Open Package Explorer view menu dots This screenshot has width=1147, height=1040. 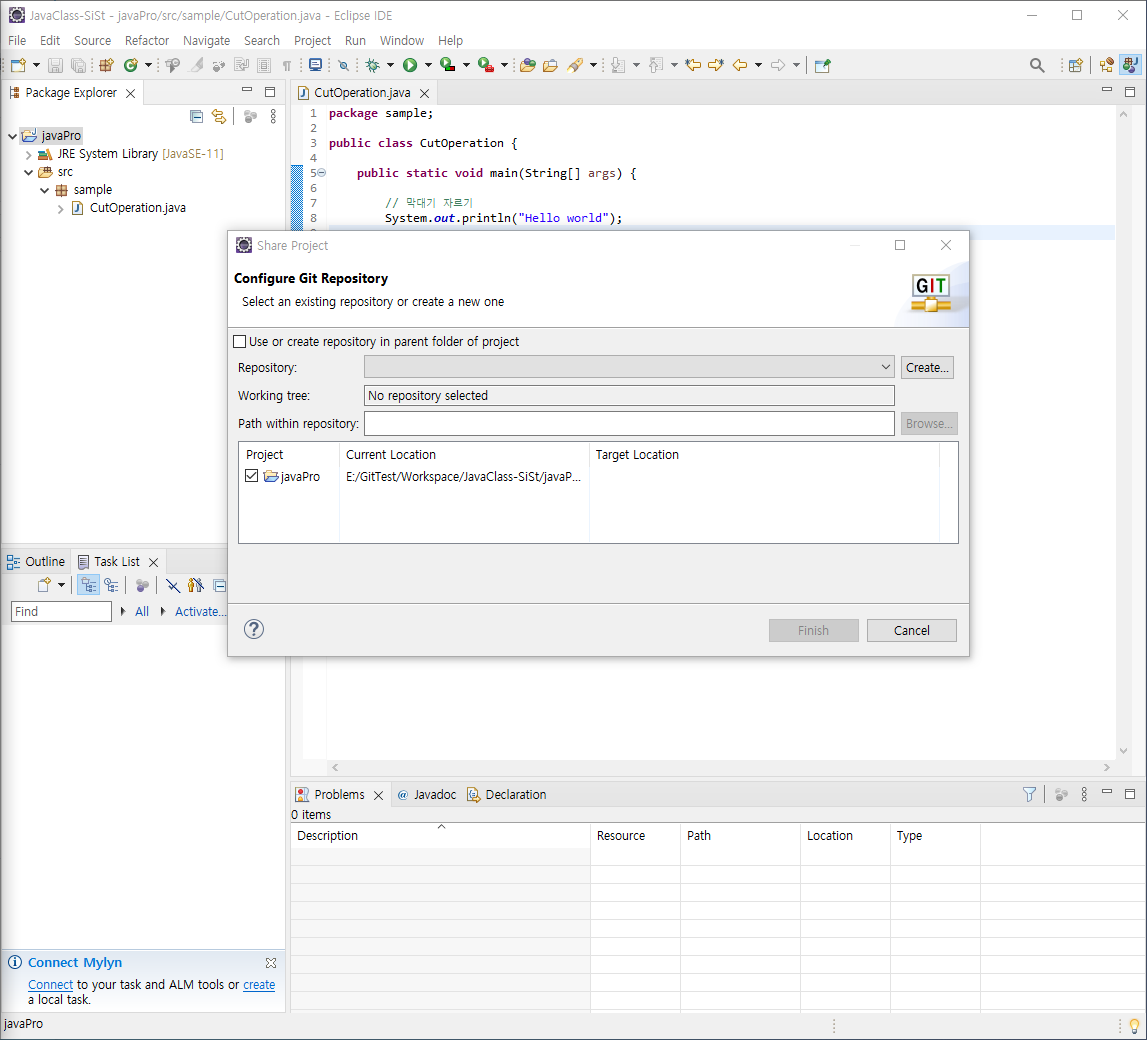pyautogui.click(x=273, y=116)
